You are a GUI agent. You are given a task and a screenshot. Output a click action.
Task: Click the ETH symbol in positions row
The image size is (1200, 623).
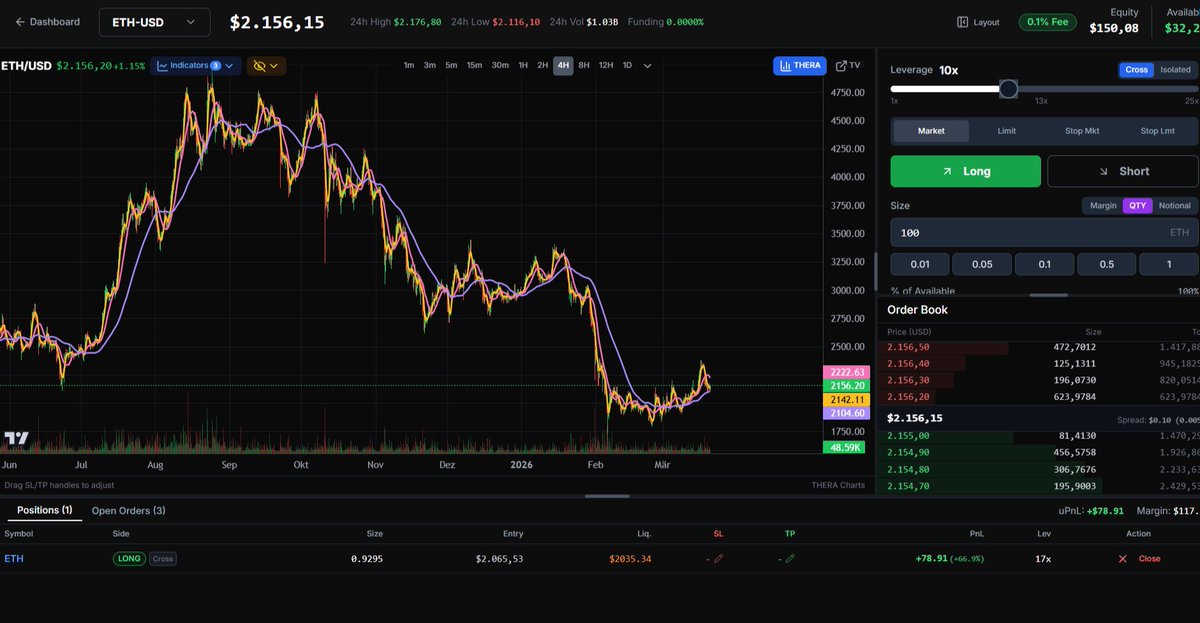pos(14,559)
